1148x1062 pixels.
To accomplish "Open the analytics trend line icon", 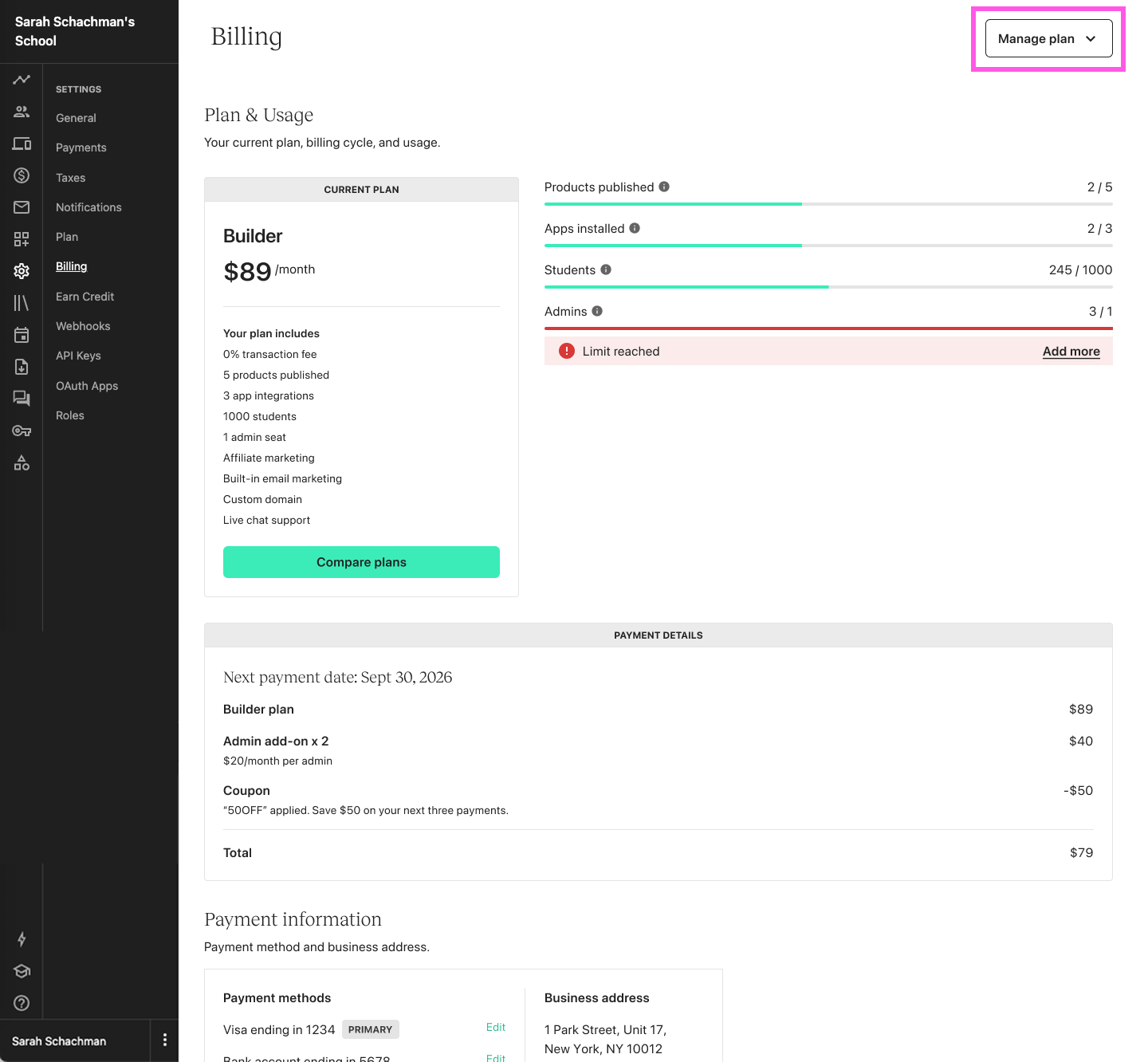I will tap(22, 80).
